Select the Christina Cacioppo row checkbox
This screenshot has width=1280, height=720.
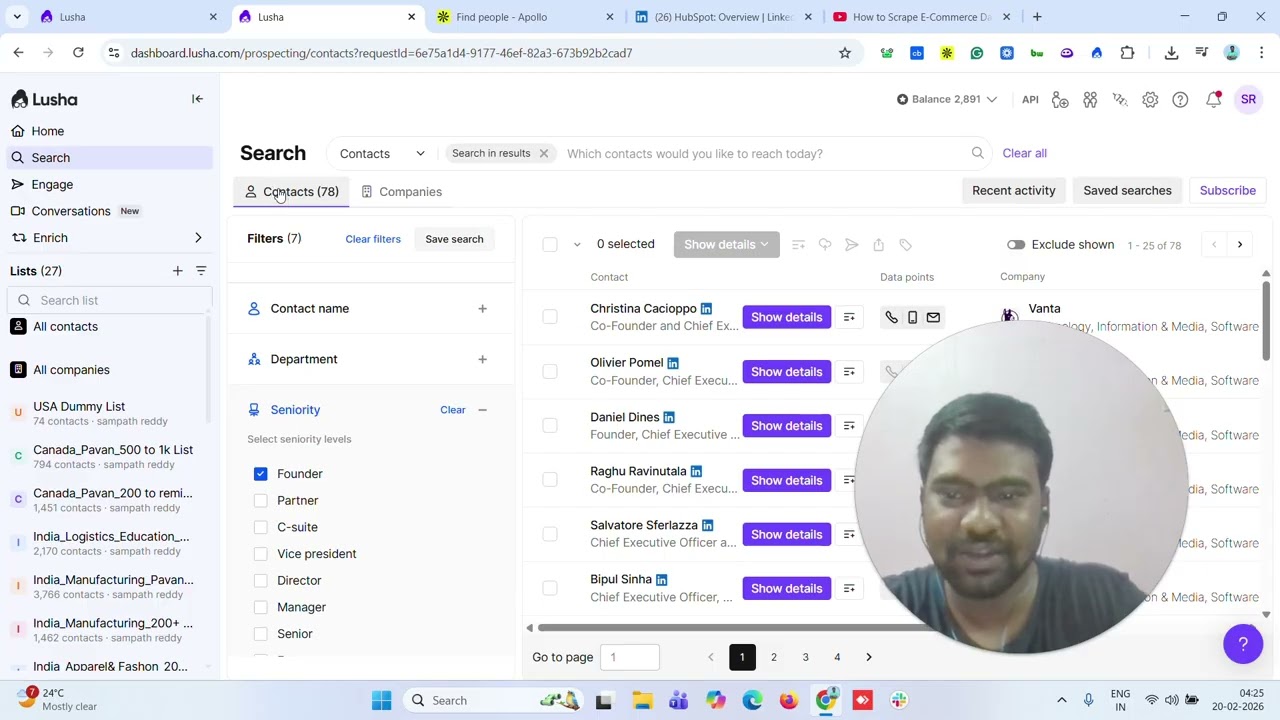[x=550, y=317]
